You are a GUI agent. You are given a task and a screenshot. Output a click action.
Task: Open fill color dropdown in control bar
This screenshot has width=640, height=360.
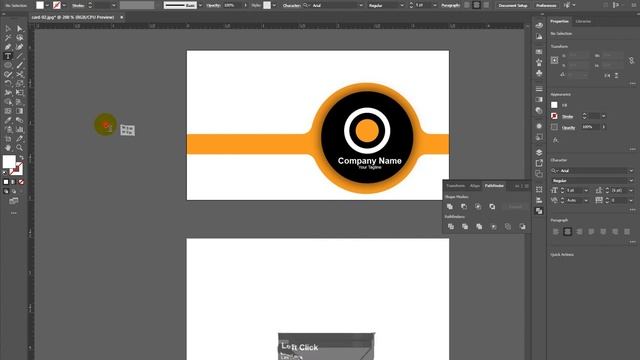pyautogui.click(x=47, y=5)
